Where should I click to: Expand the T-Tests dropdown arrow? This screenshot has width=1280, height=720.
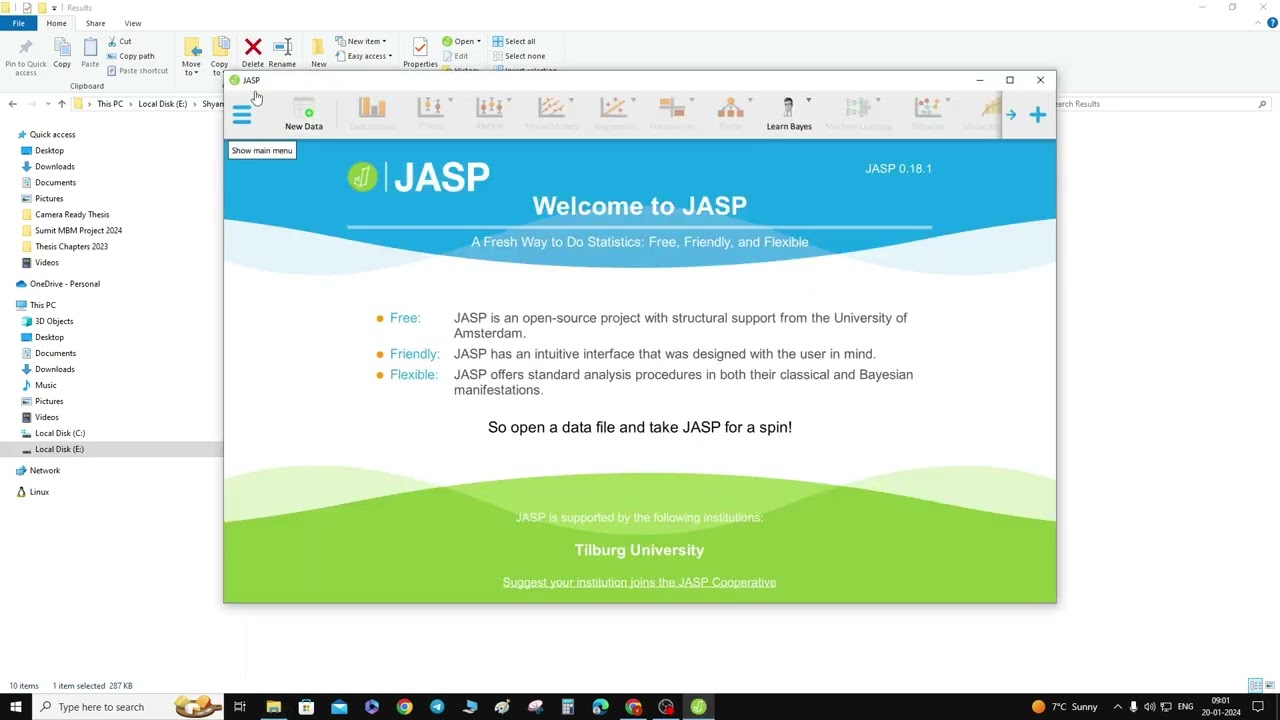450,101
